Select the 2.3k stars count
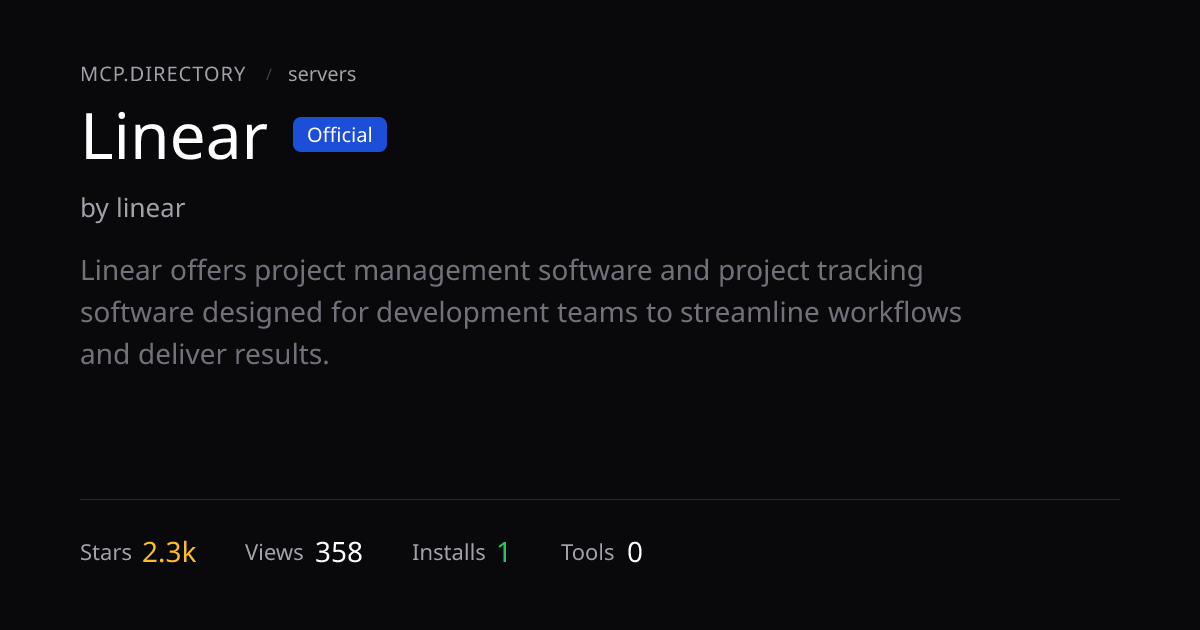1200x630 pixels. 169,552
